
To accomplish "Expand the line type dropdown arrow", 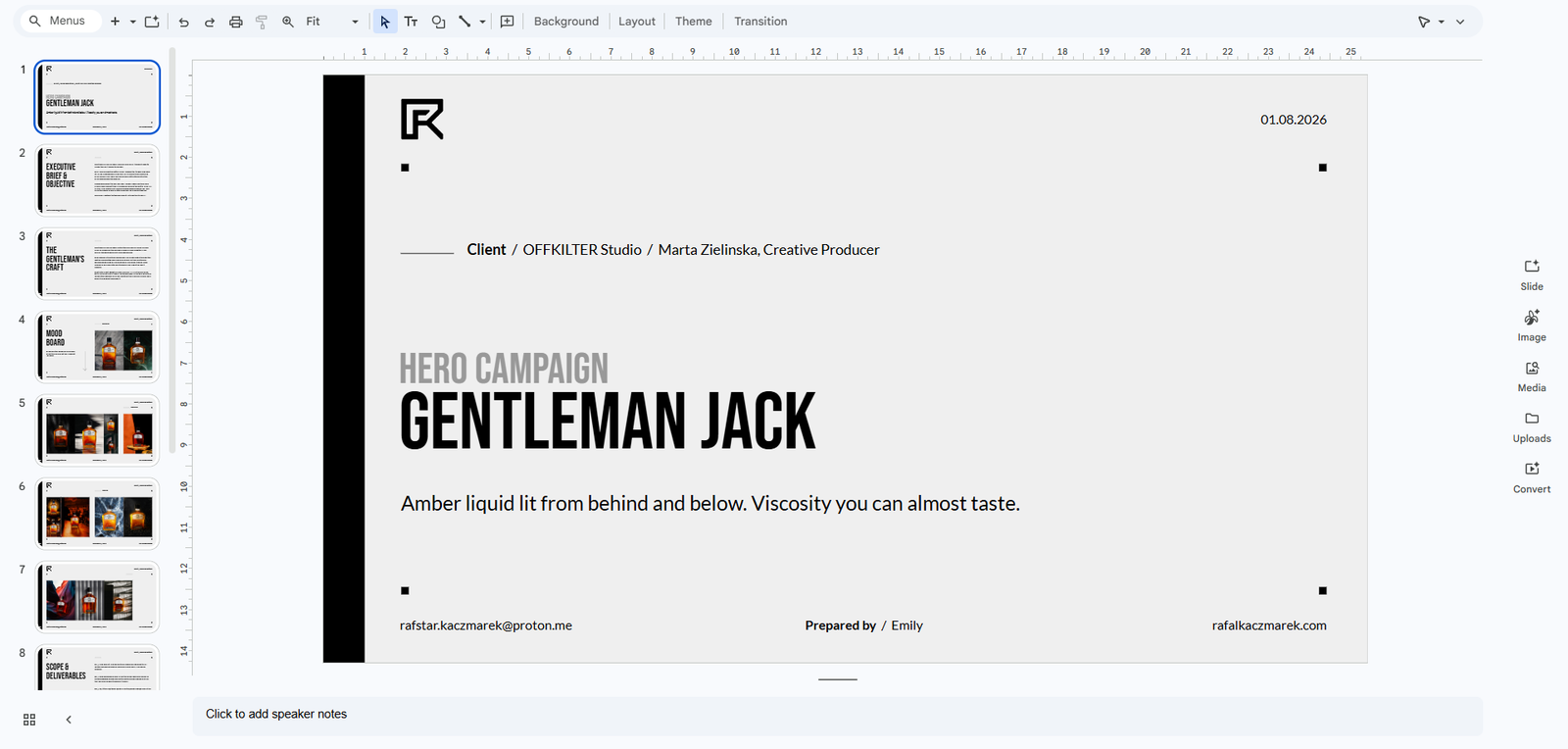I will pos(482,22).
